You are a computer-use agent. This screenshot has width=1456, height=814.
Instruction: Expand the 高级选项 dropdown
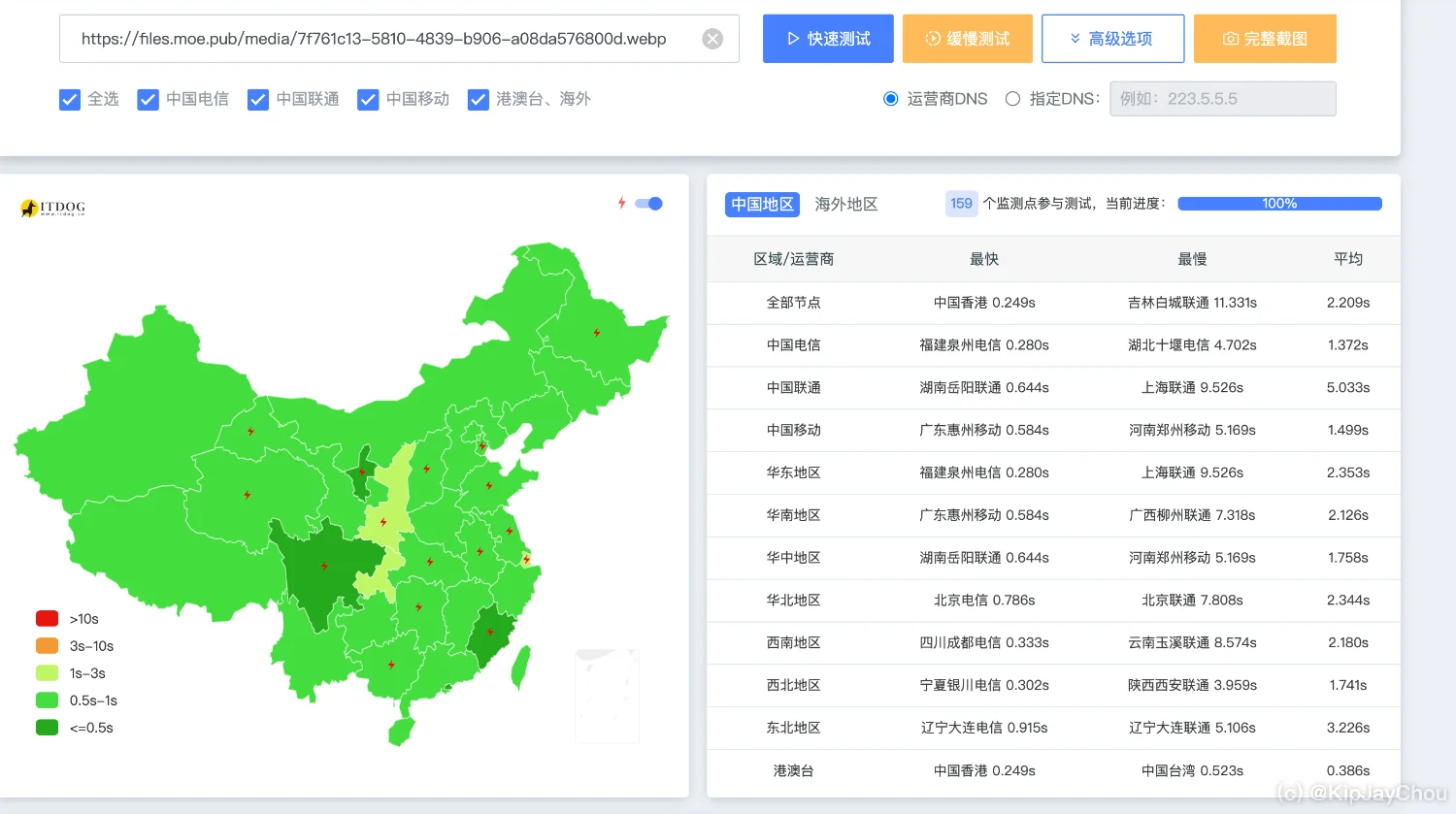1112,39
